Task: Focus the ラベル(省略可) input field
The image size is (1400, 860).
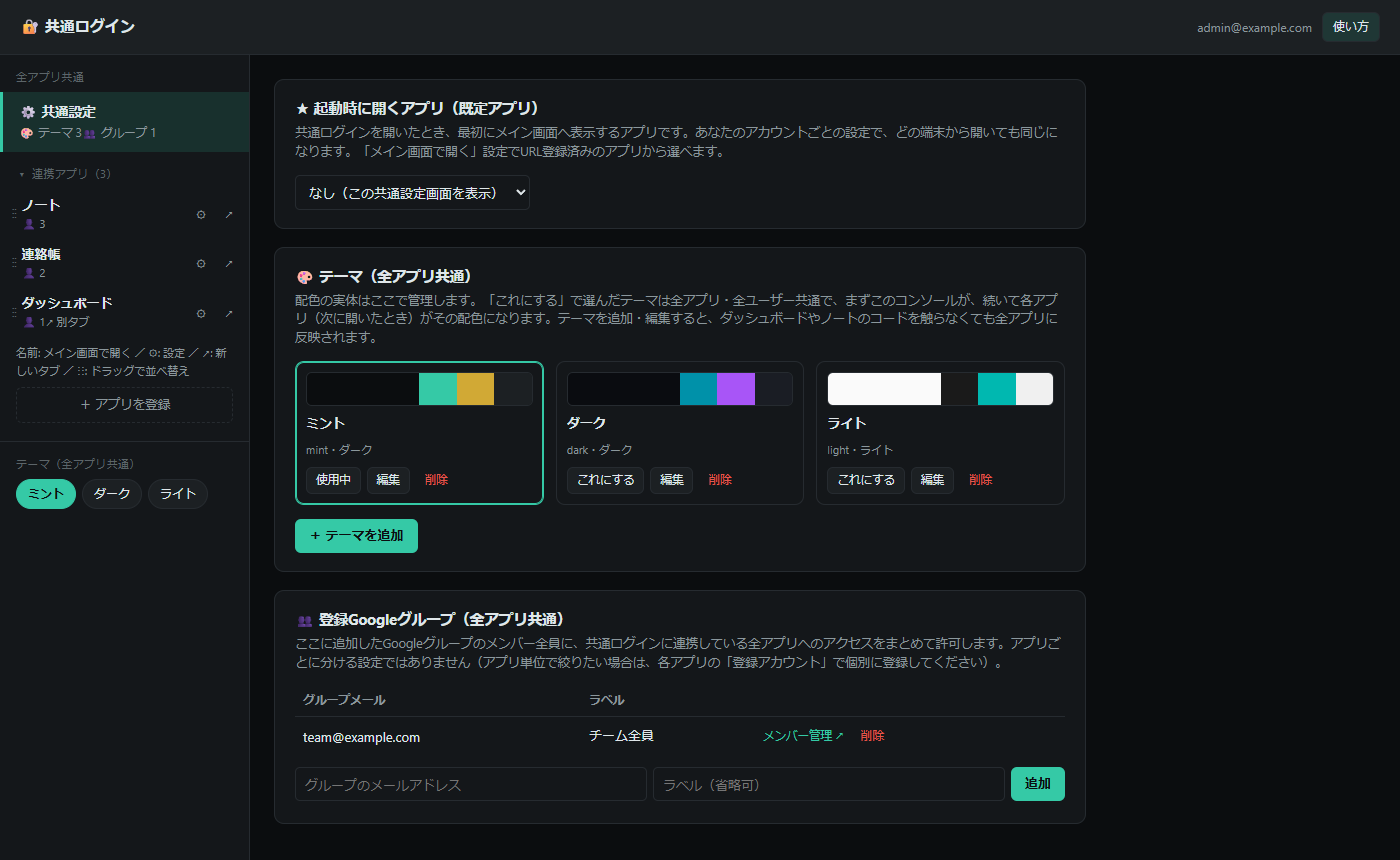Action: (x=829, y=784)
